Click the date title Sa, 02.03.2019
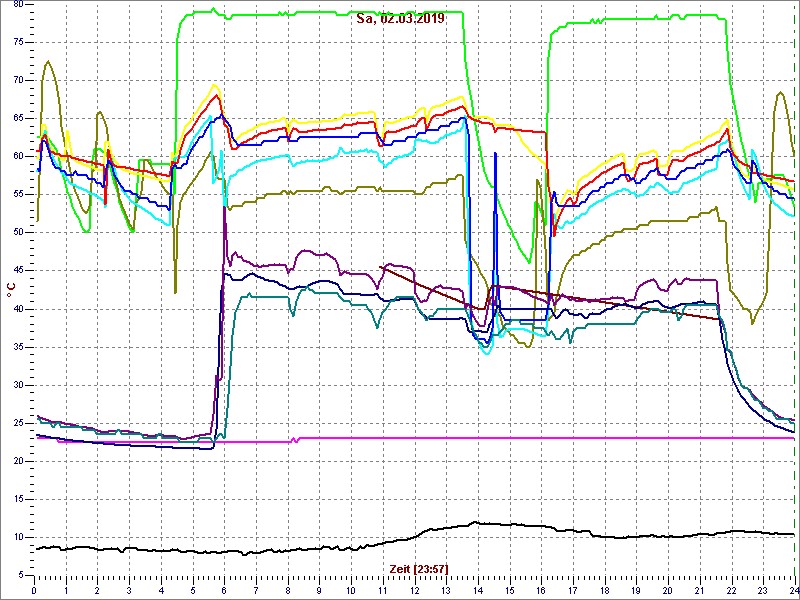This screenshot has height=600, width=800. tap(400, 18)
